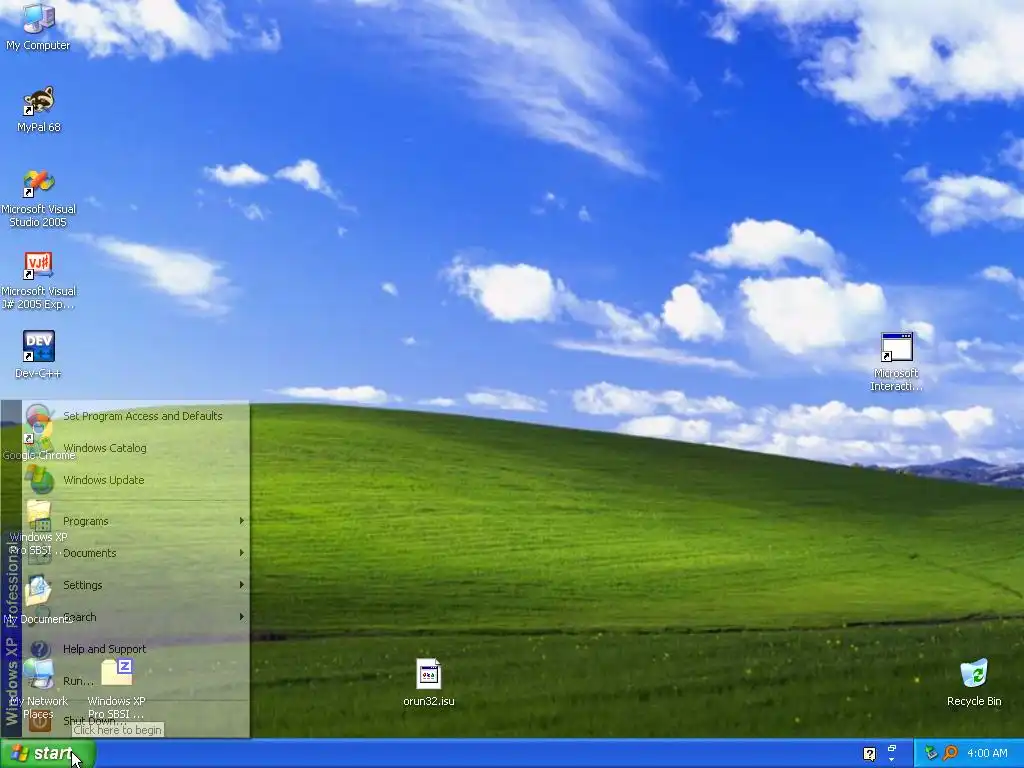
Task: Expand the Settings submenu arrow
Action: 242,585
